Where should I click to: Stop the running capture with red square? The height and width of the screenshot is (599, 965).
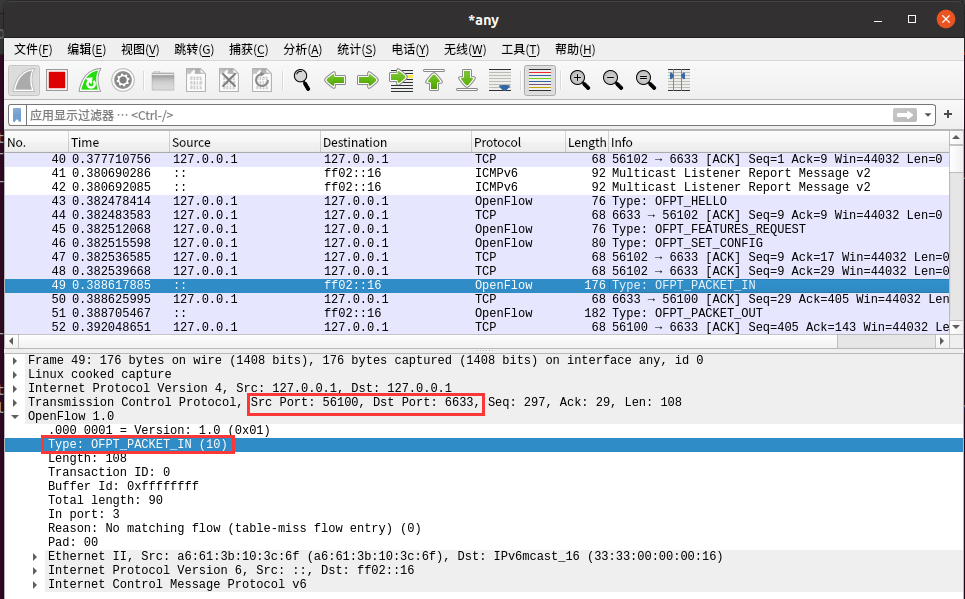tap(57, 81)
